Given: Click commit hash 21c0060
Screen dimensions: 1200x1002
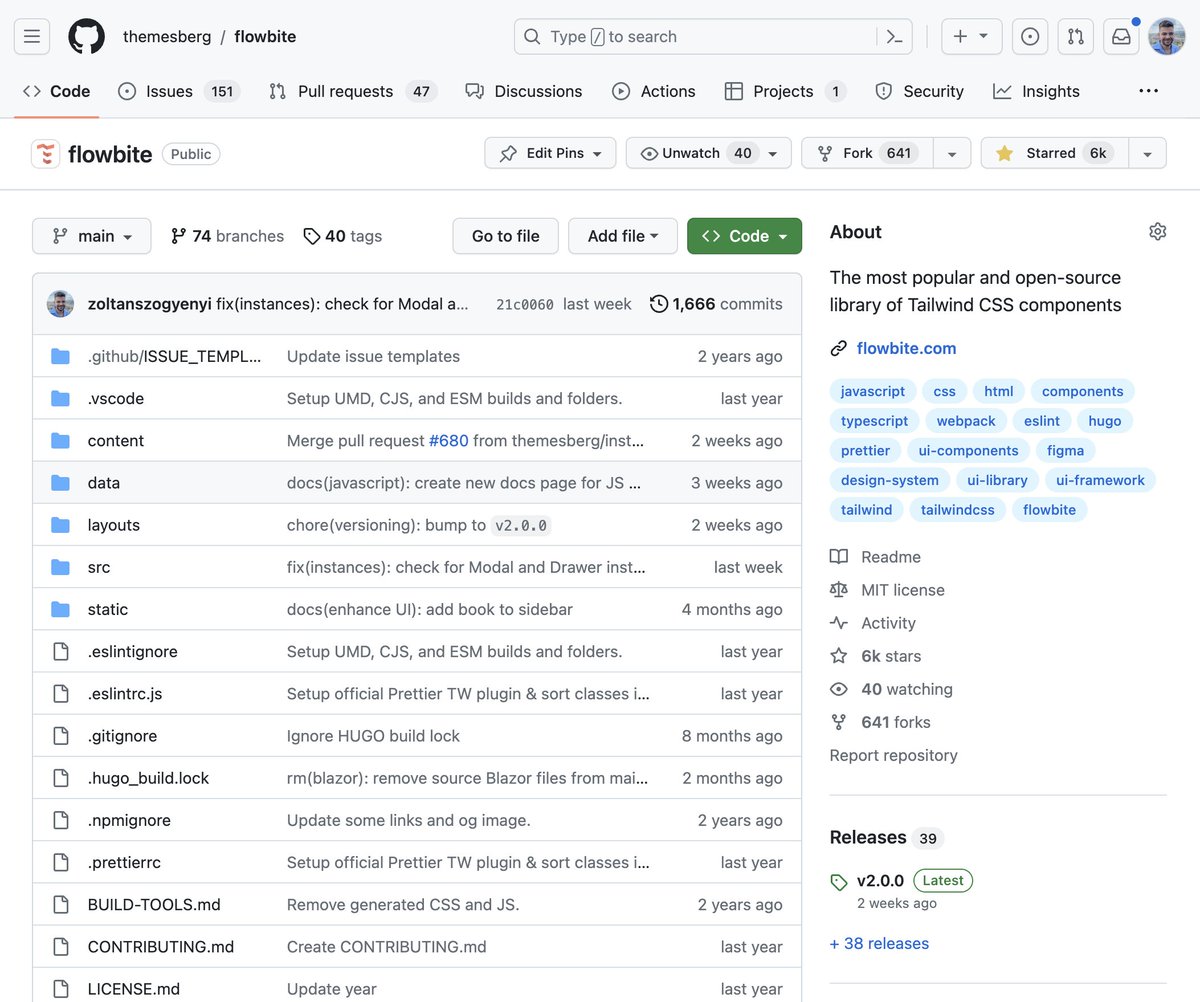Looking at the screenshot, I should coord(525,305).
